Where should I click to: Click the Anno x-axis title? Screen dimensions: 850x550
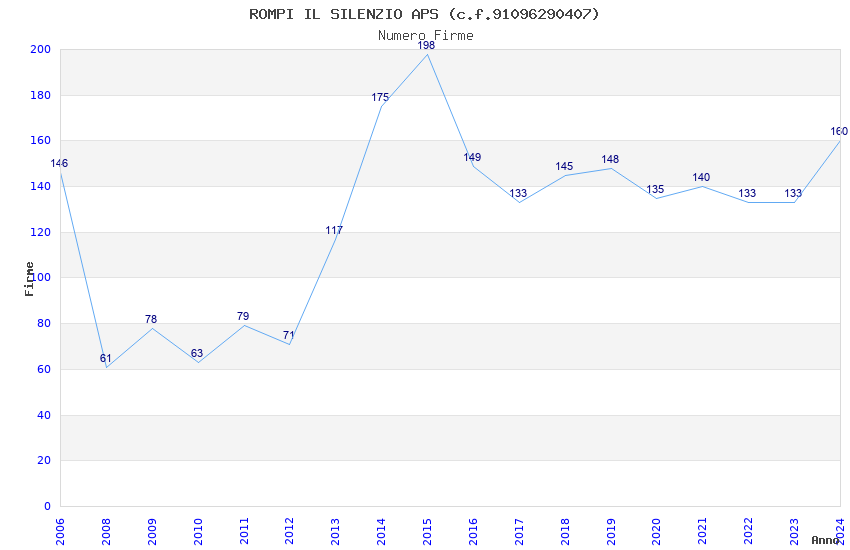tap(825, 540)
